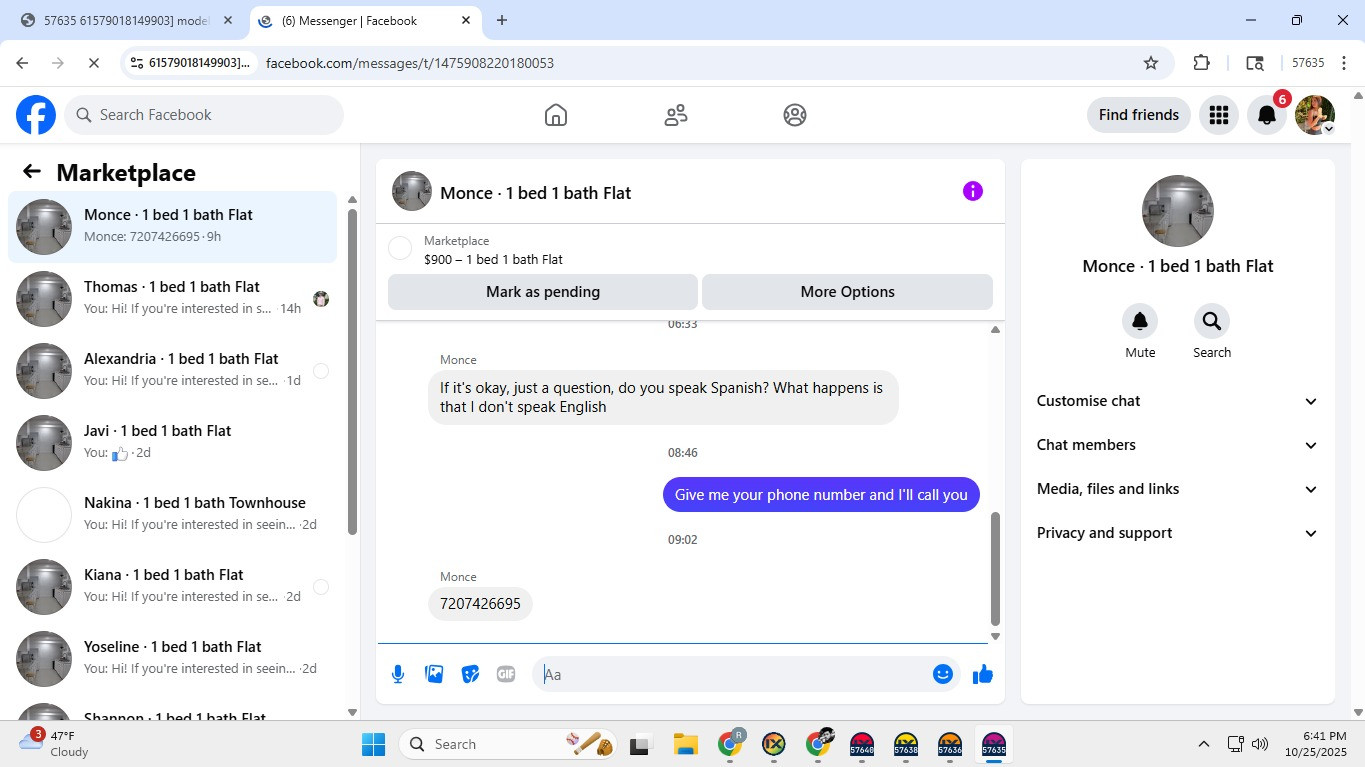
Task: Open volume control in system tray
Action: point(1260,744)
